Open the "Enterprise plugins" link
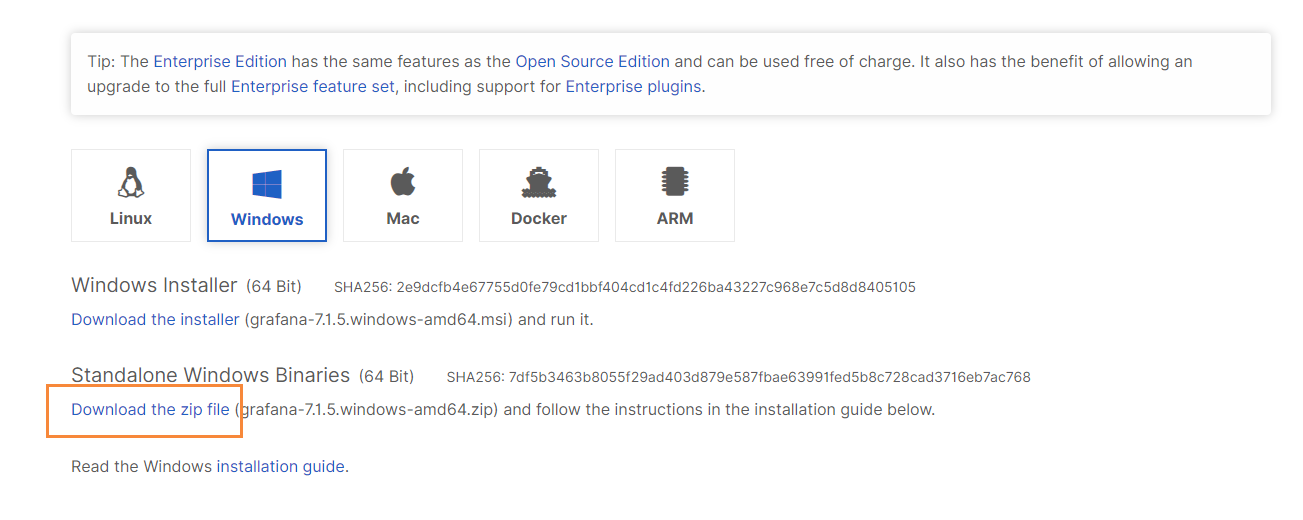This screenshot has width=1303, height=520. [633, 87]
